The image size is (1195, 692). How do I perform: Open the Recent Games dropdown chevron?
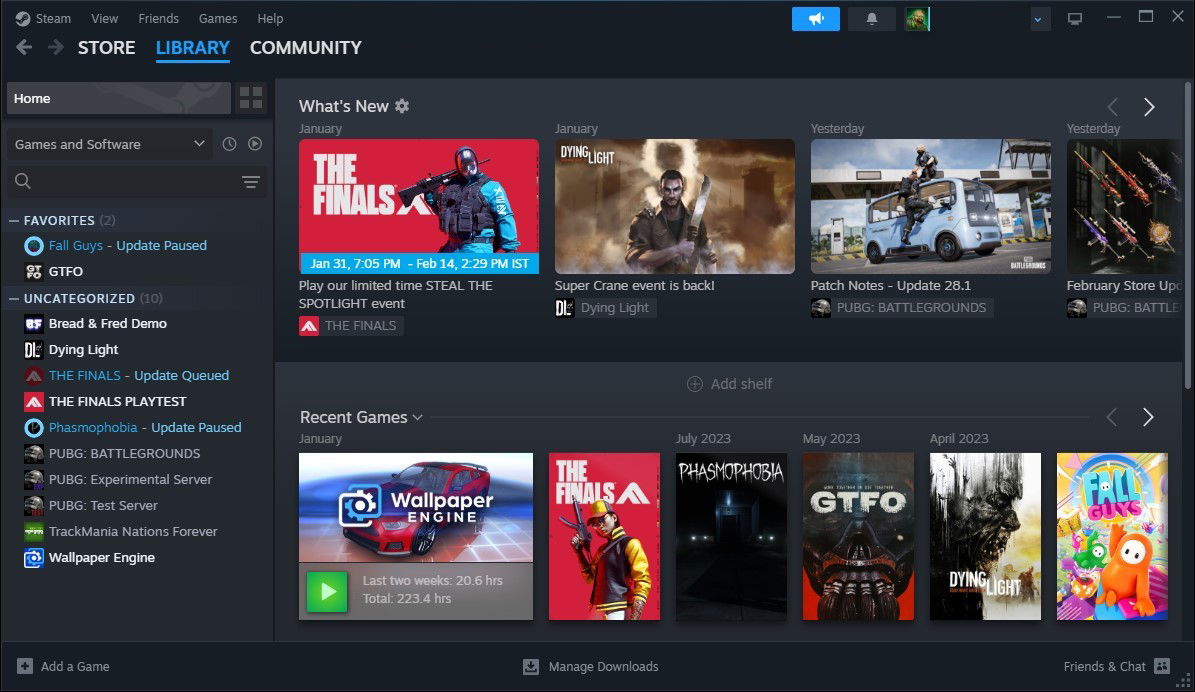417,417
